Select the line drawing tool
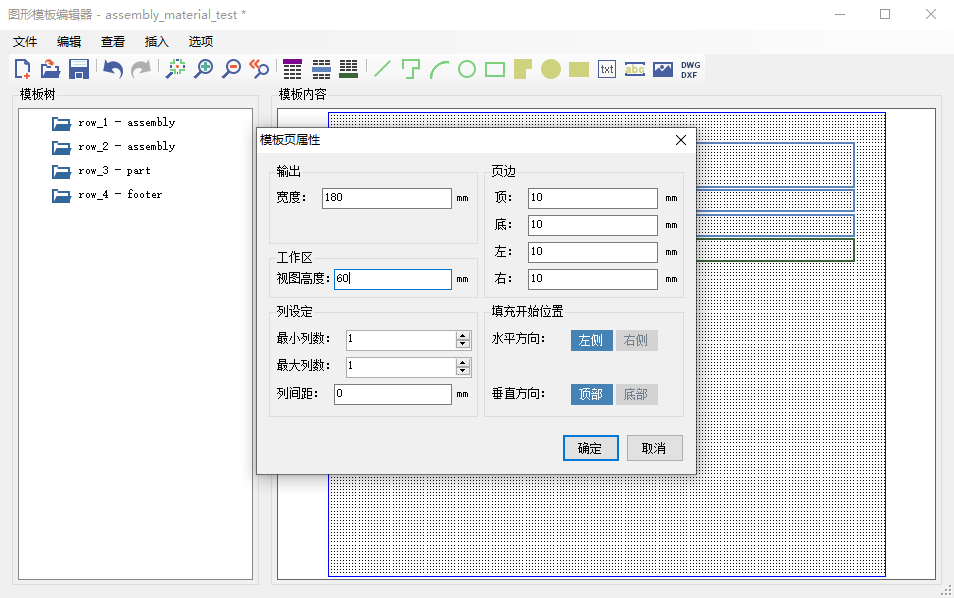This screenshot has width=954, height=598. click(383, 69)
